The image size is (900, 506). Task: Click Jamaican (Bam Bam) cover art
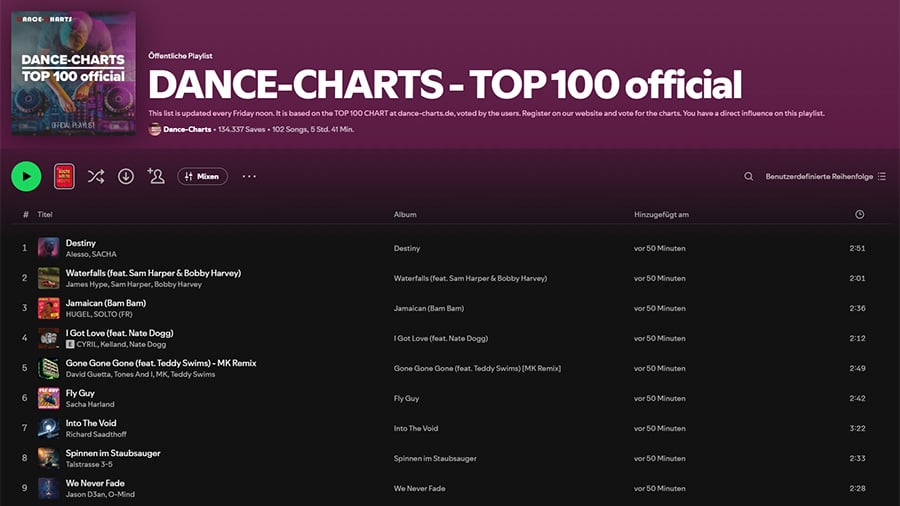point(48,308)
